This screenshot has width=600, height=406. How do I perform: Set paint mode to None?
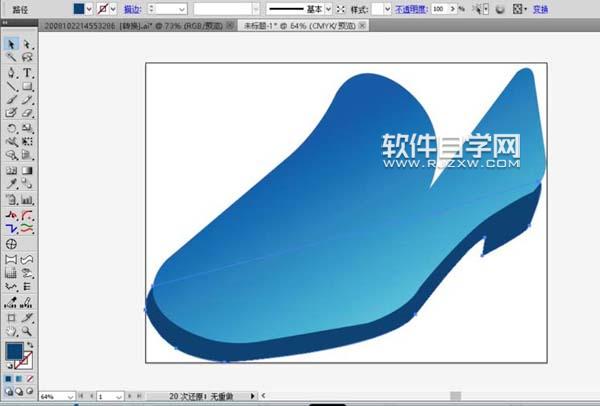29,379
